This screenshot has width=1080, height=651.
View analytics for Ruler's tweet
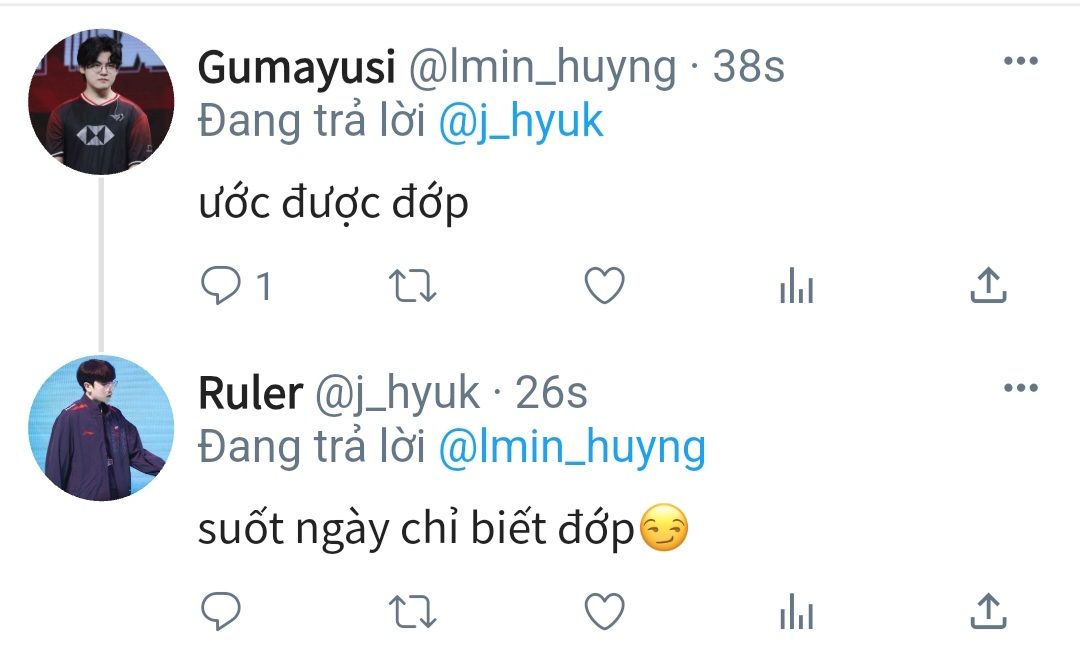[796, 611]
